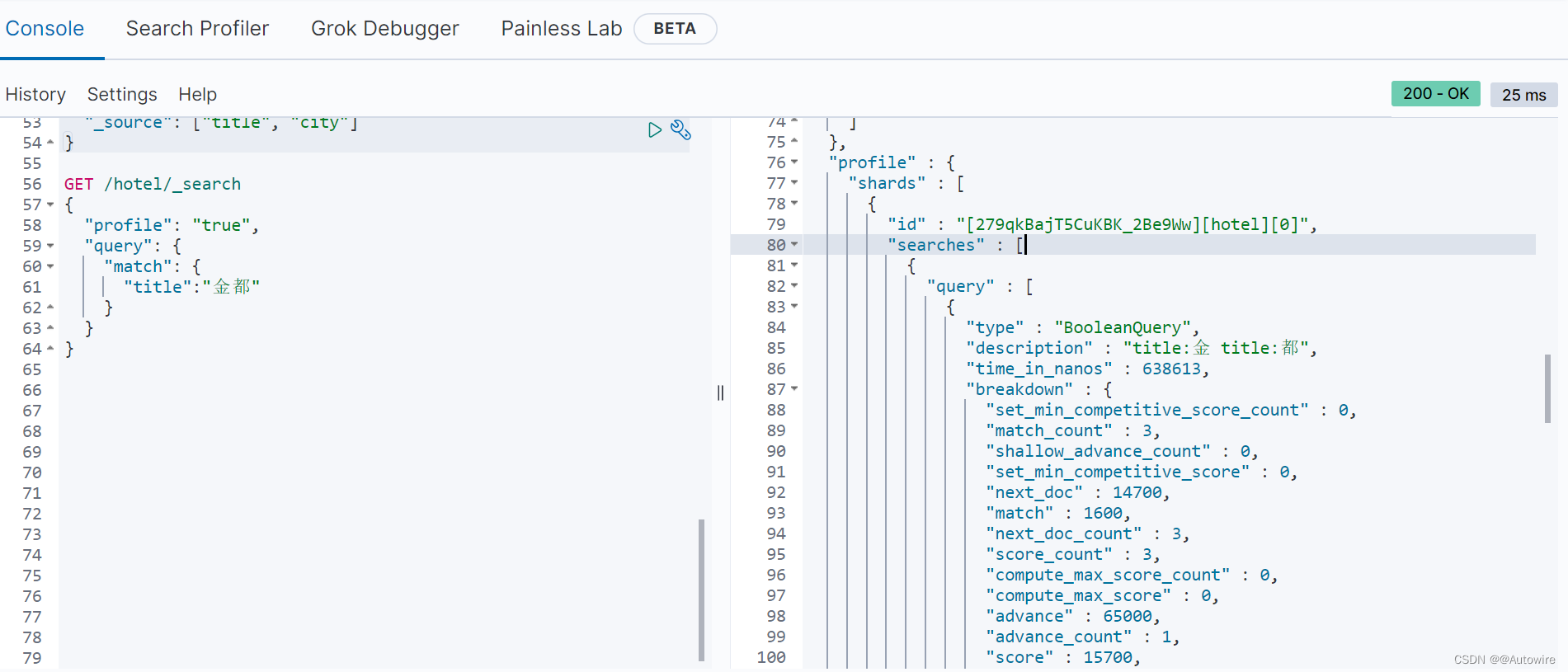Image resolution: width=1568 pixels, height=672 pixels.
Task: Open the Painless Lab tab
Action: click(562, 29)
